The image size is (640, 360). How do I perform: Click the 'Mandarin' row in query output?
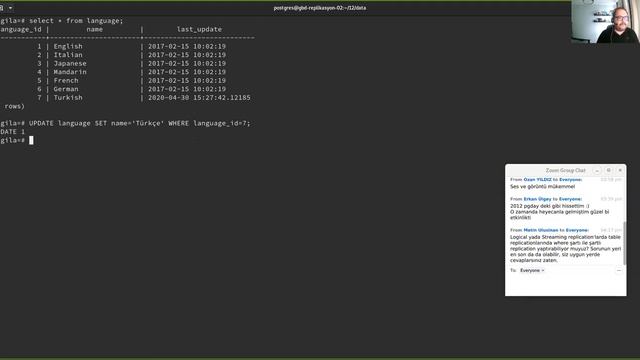click(x=131, y=72)
